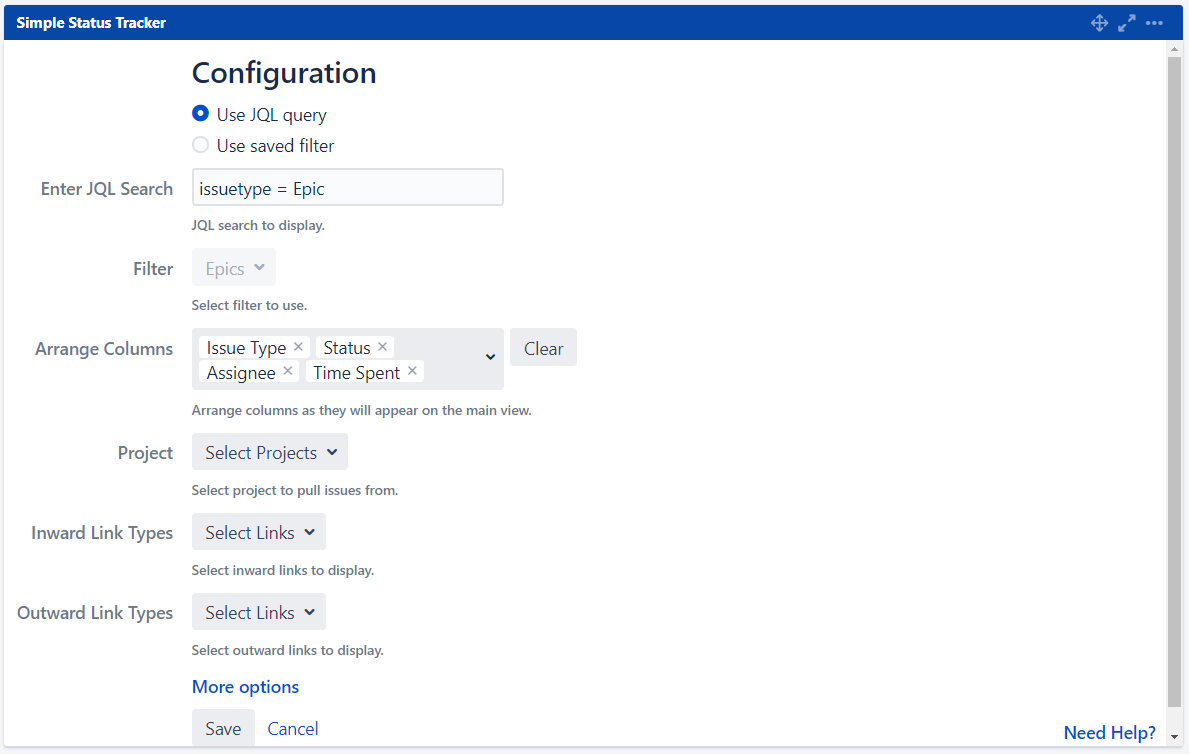Image resolution: width=1189 pixels, height=754 pixels.
Task: Click the vertical scrollbar thumb
Action: pos(1174,382)
